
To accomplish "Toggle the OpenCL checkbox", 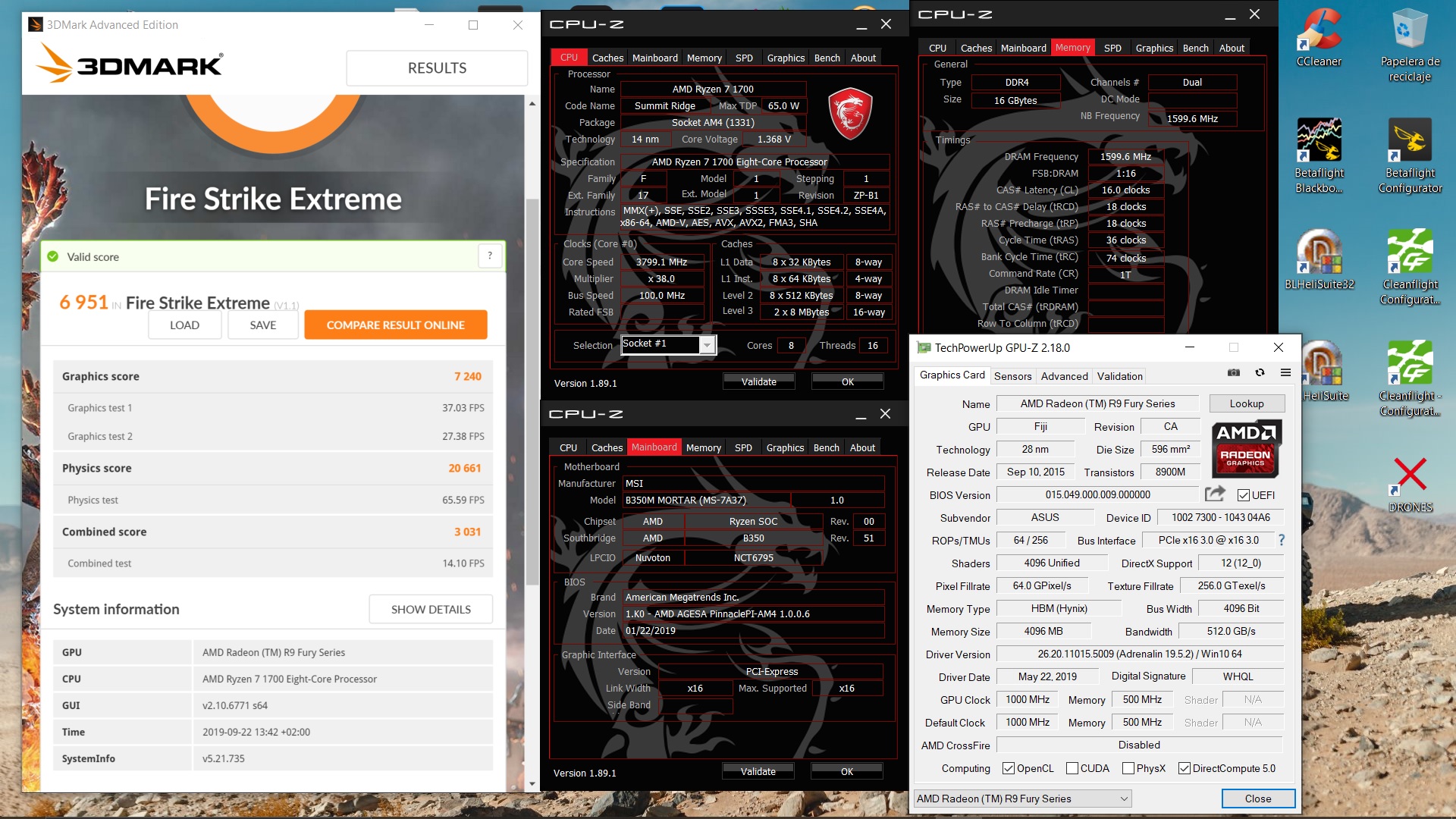I will (1009, 768).
